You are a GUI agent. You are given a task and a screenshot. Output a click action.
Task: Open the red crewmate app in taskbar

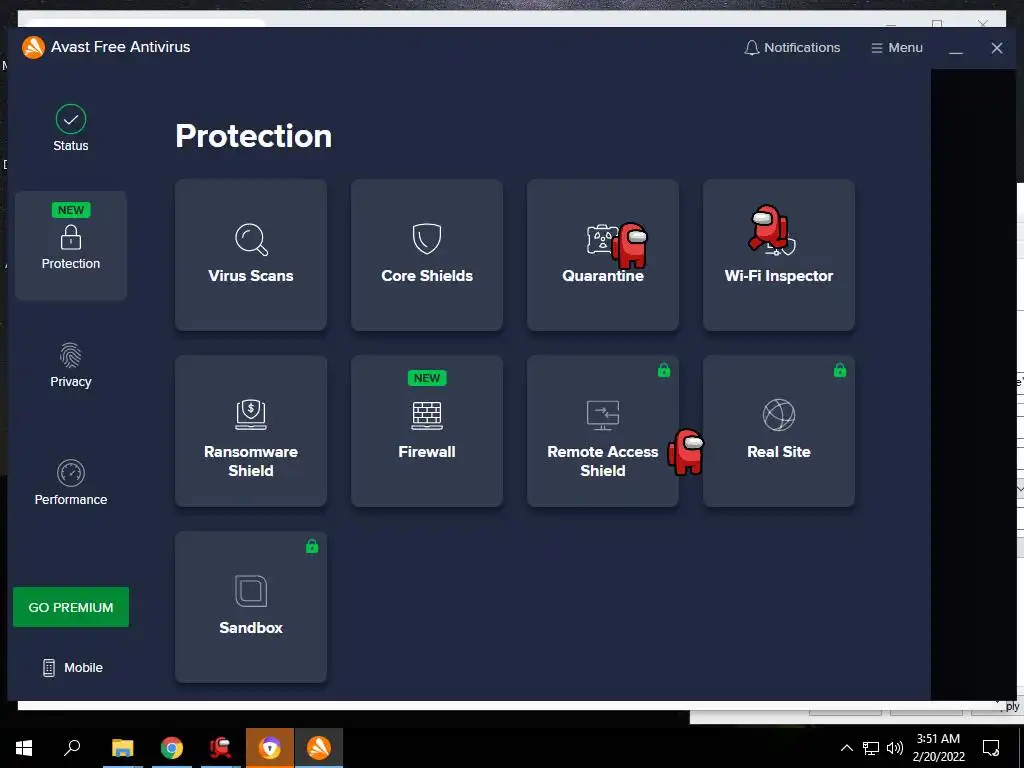(221, 748)
